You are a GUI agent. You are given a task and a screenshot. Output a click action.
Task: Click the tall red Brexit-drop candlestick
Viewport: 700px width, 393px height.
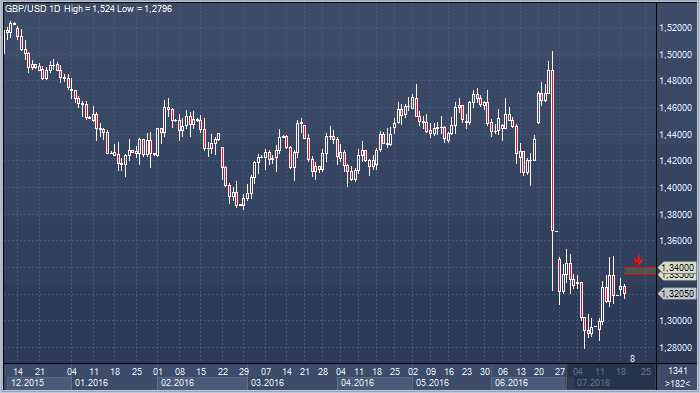pos(553,151)
